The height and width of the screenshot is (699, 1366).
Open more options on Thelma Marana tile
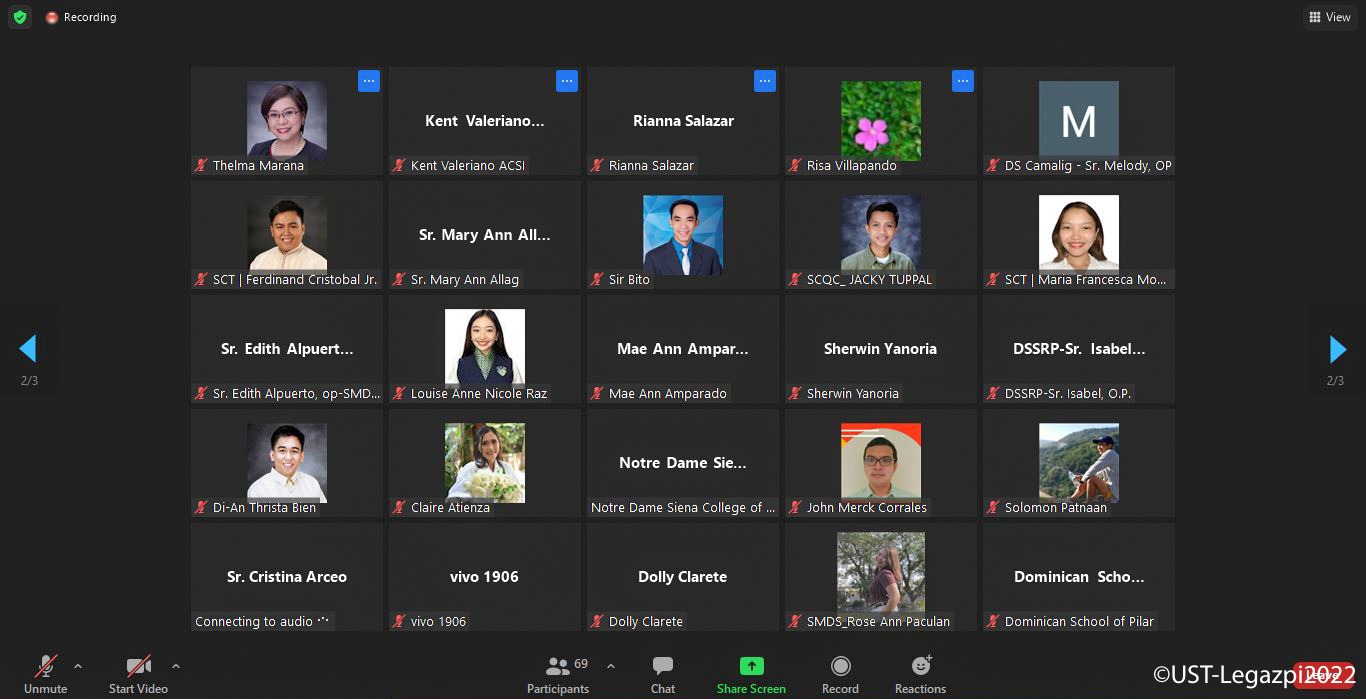369,82
